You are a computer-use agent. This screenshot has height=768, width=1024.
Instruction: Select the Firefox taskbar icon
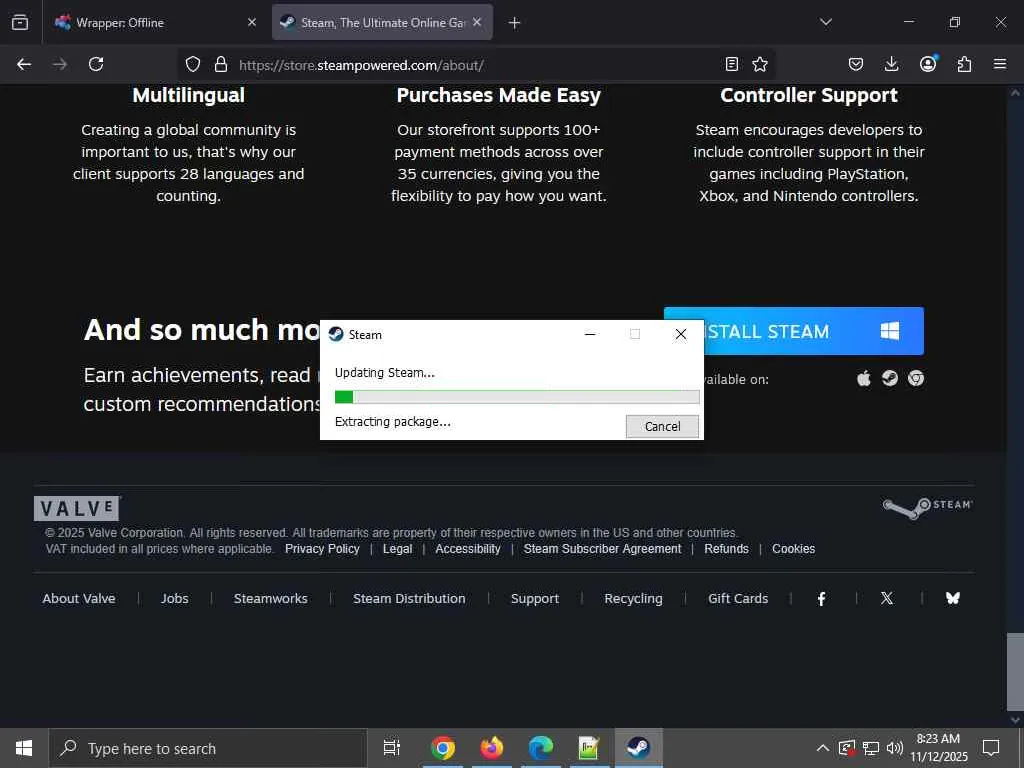pyautogui.click(x=492, y=748)
